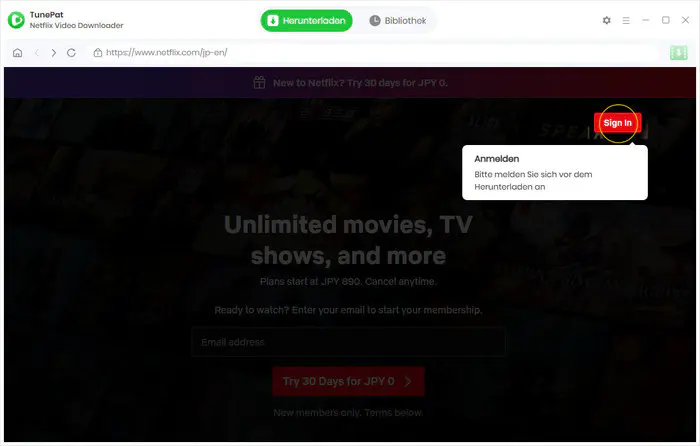700x446 pixels.
Task: Switch to the Bibliothek tab
Action: point(398,21)
